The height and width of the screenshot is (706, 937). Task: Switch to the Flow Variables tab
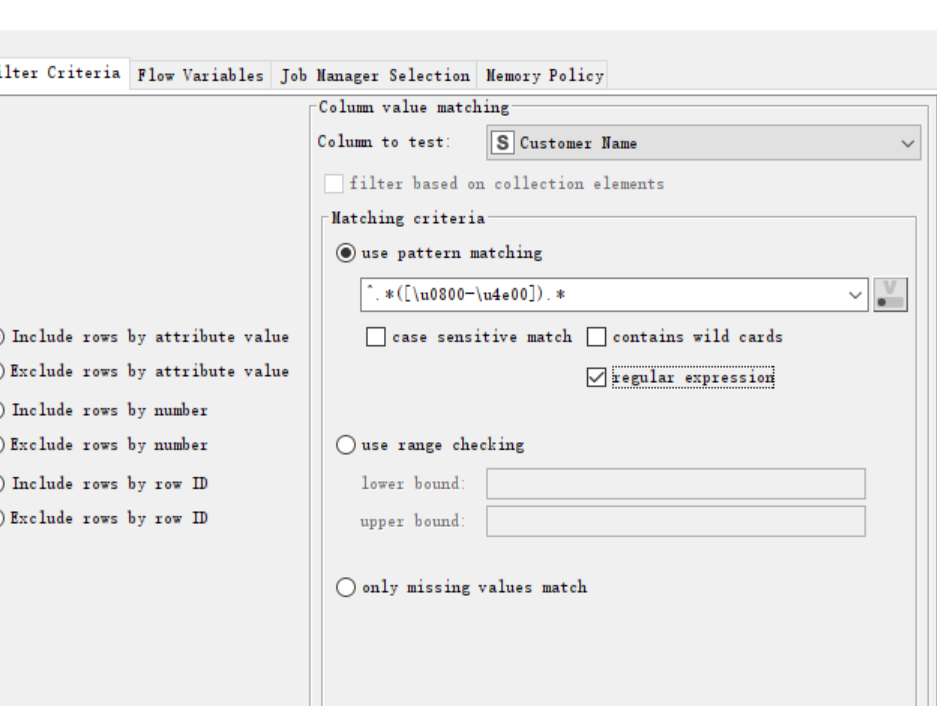tap(201, 75)
